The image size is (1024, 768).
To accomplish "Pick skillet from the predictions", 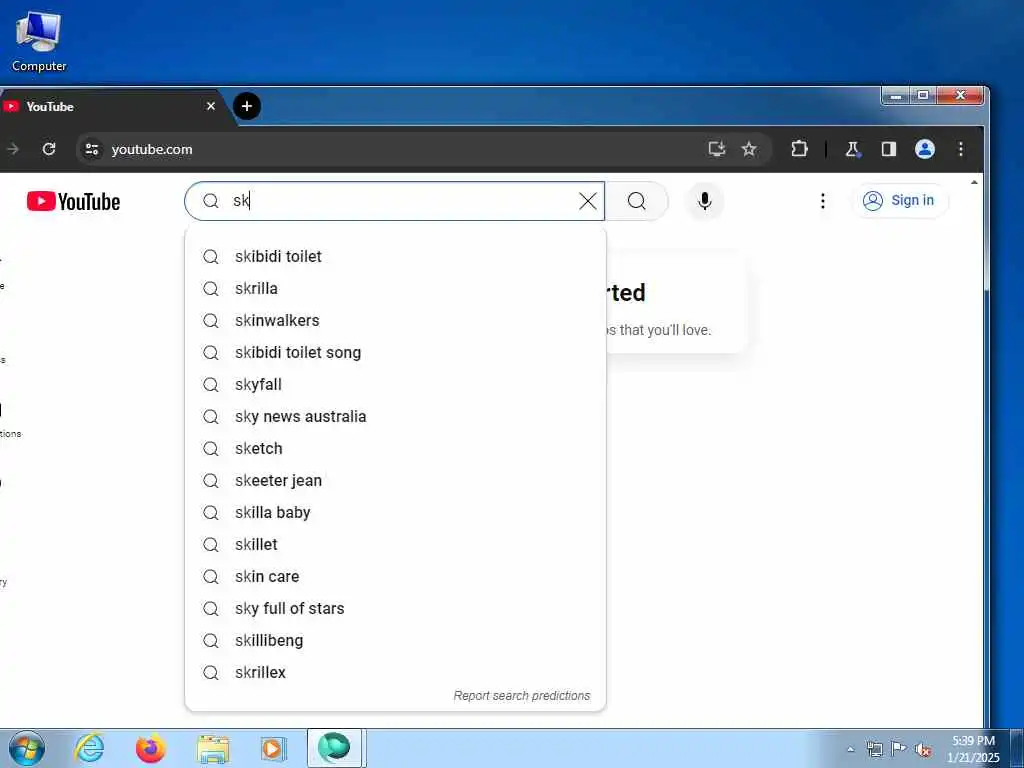I will 395,544.
